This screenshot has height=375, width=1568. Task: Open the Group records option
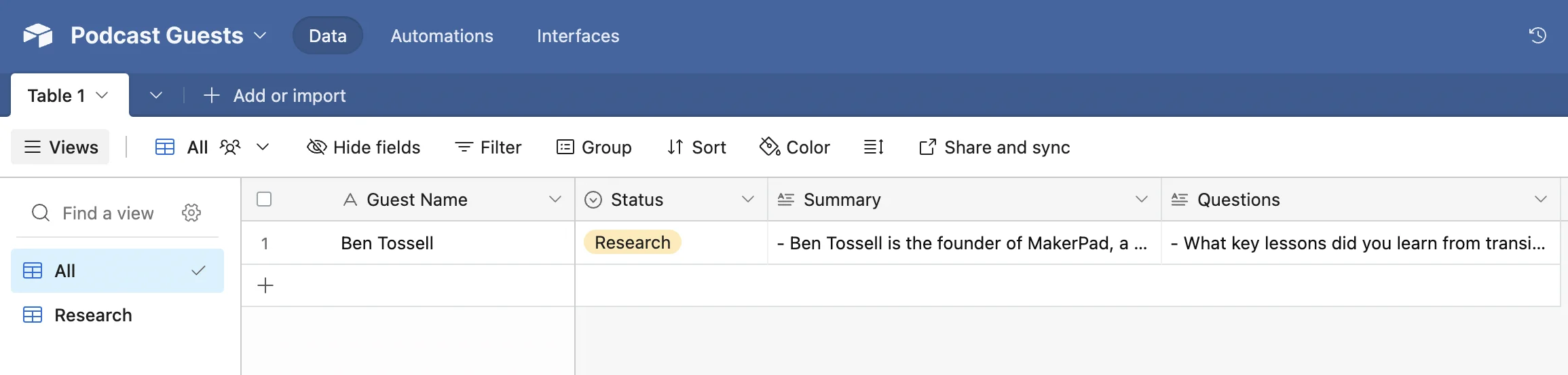(594, 147)
